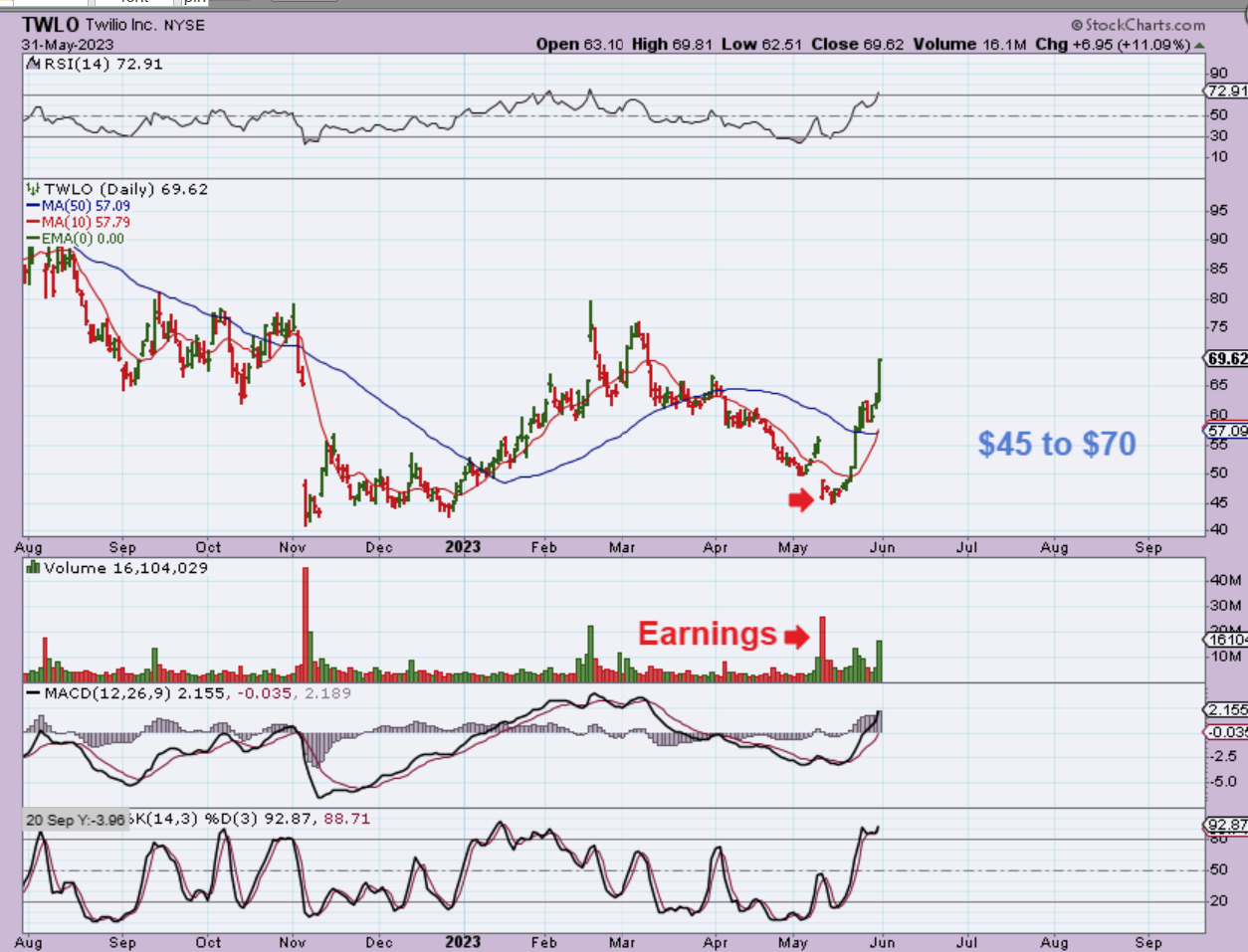Click the 10 level on the RSI scale
Image resolution: width=1248 pixels, height=952 pixels.
point(1219,157)
